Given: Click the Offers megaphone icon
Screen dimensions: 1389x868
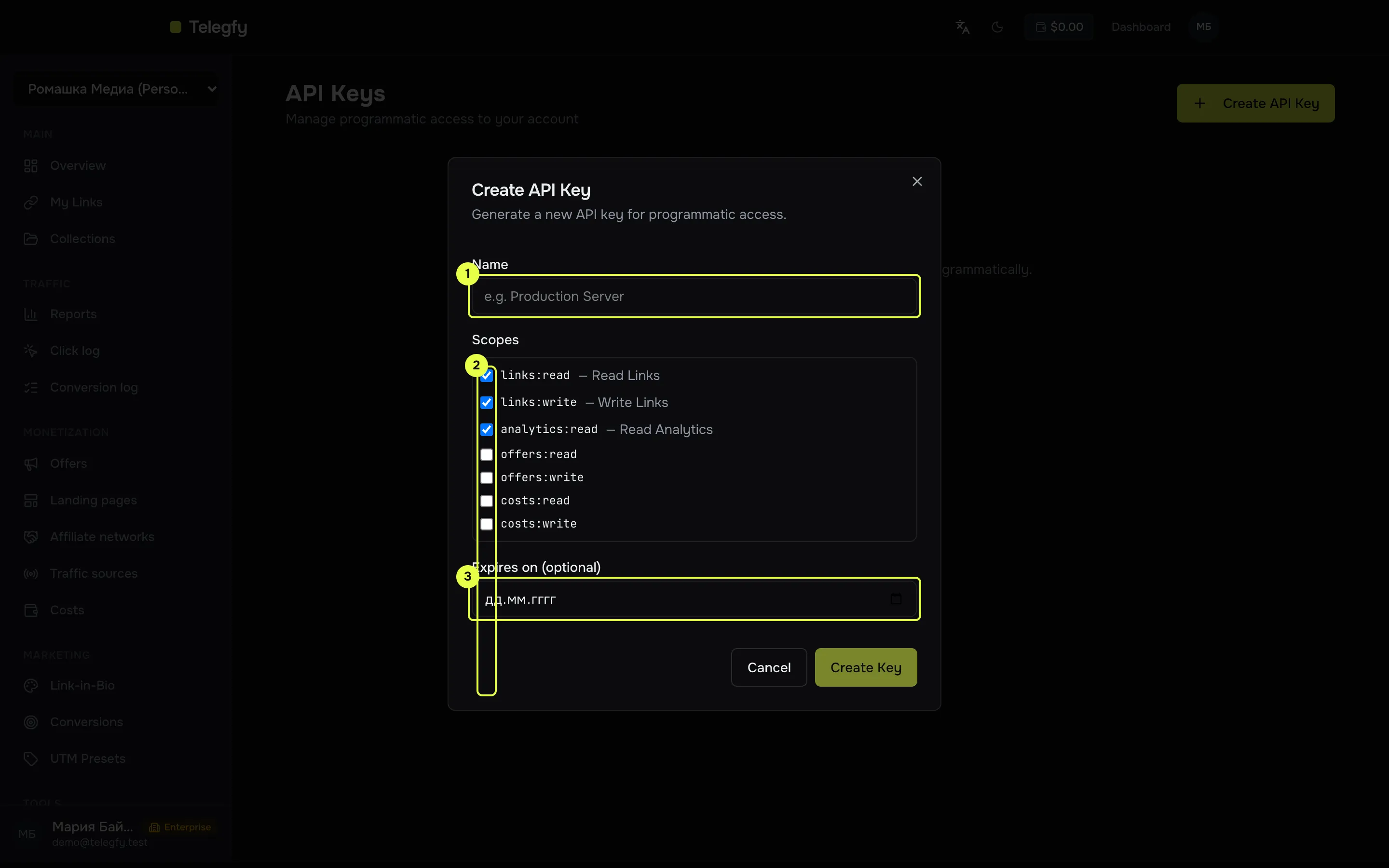Looking at the screenshot, I should [x=31, y=463].
